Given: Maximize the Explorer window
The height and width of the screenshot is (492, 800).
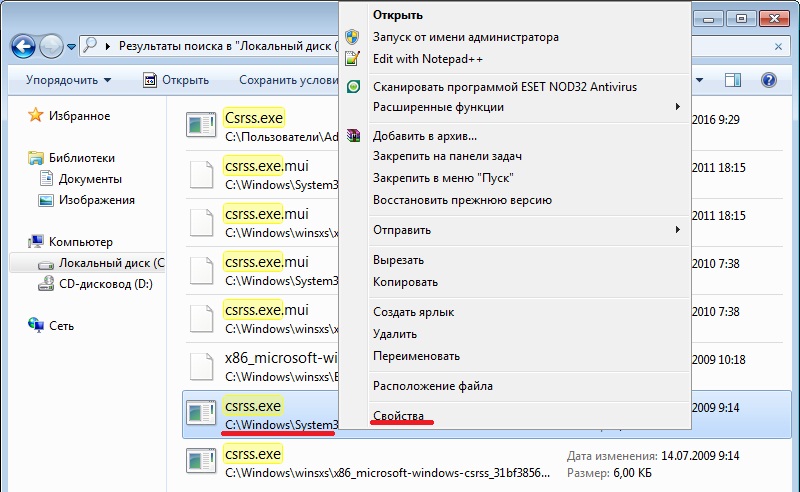Looking at the screenshot, I should (x=741, y=19).
